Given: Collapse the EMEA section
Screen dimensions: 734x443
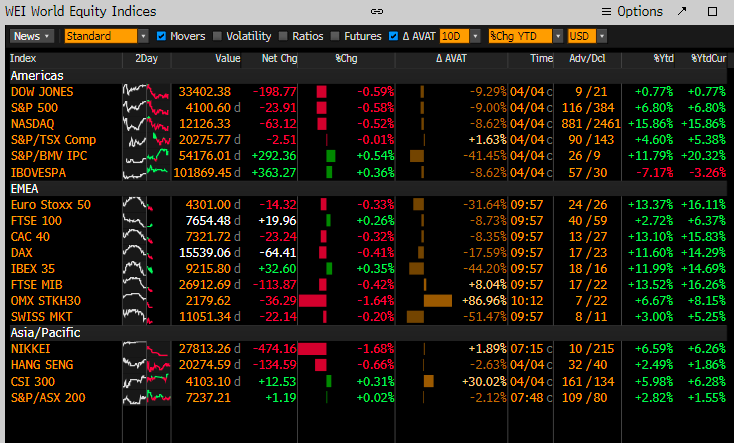Looking at the screenshot, I should (24, 189).
